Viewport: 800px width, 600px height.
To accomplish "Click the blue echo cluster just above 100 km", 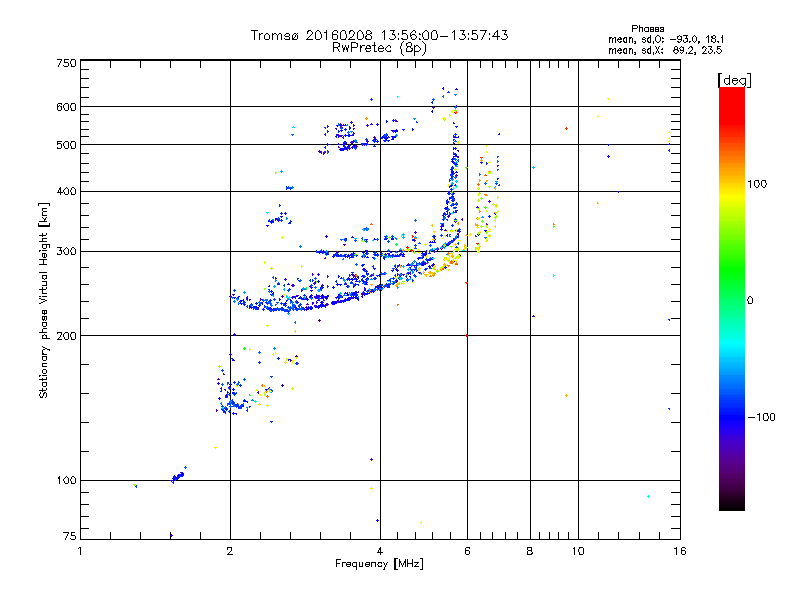I will pyautogui.click(x=178, y=477).
